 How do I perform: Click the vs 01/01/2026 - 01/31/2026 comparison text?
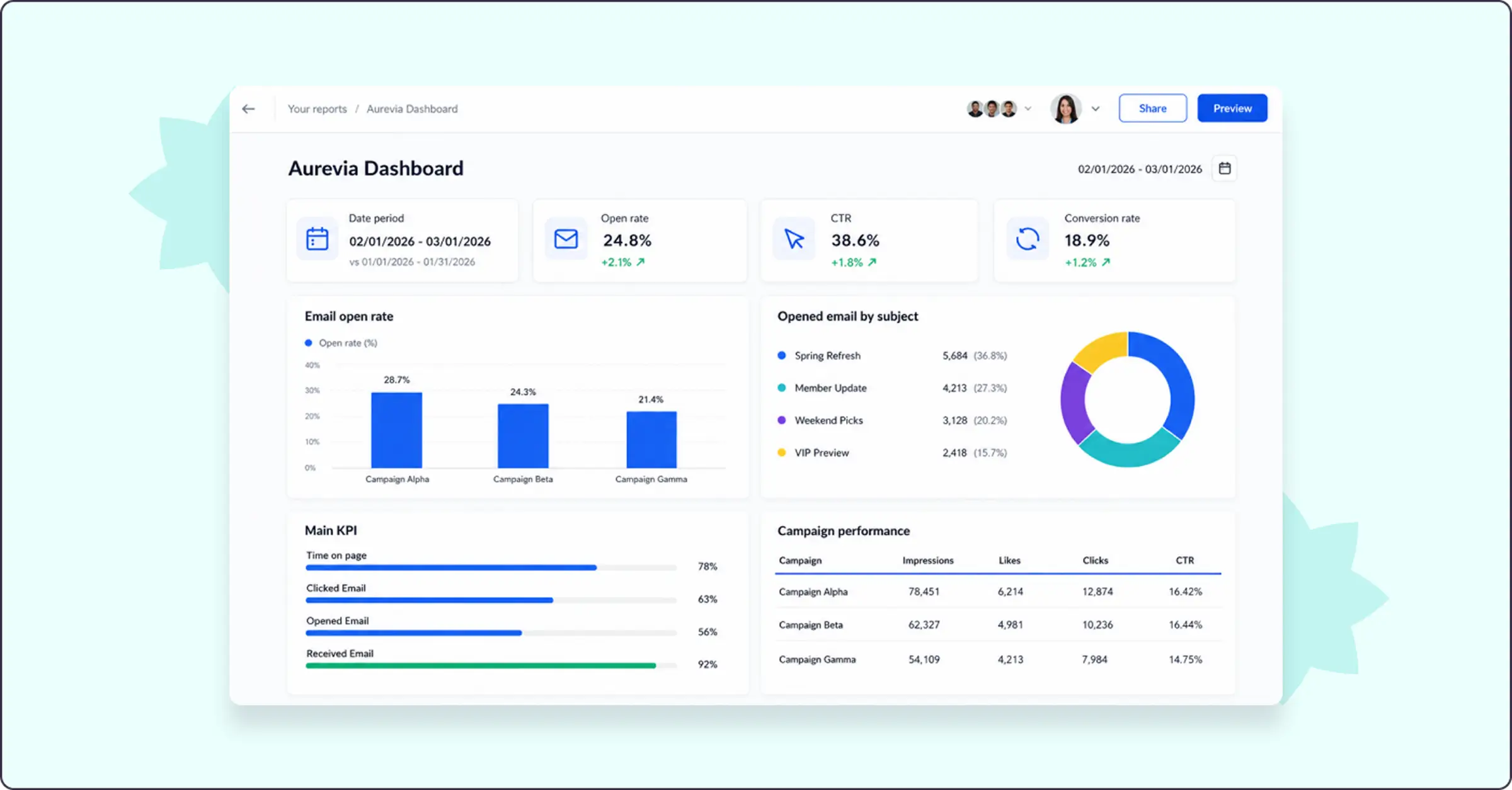click(x=412, y=262)
